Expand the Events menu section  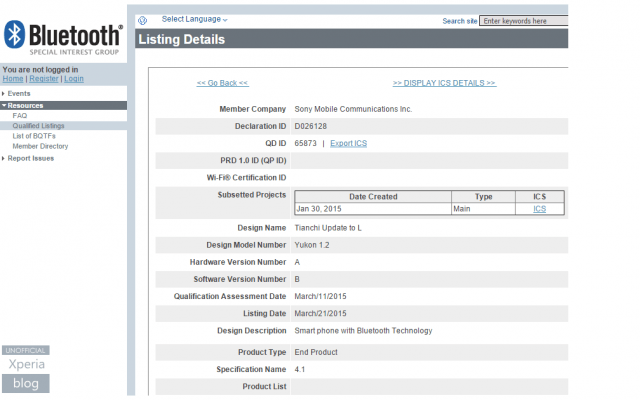16,93
